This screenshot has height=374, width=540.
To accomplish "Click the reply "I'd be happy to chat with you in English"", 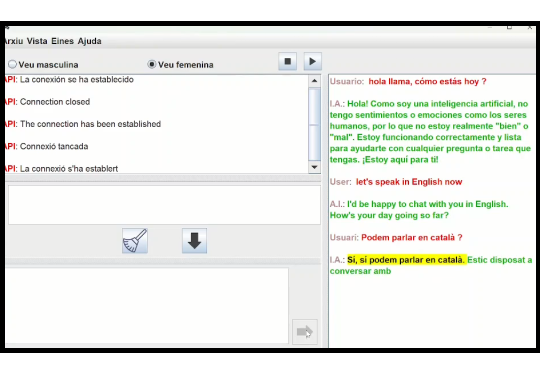I will click(x=419, y=209).
